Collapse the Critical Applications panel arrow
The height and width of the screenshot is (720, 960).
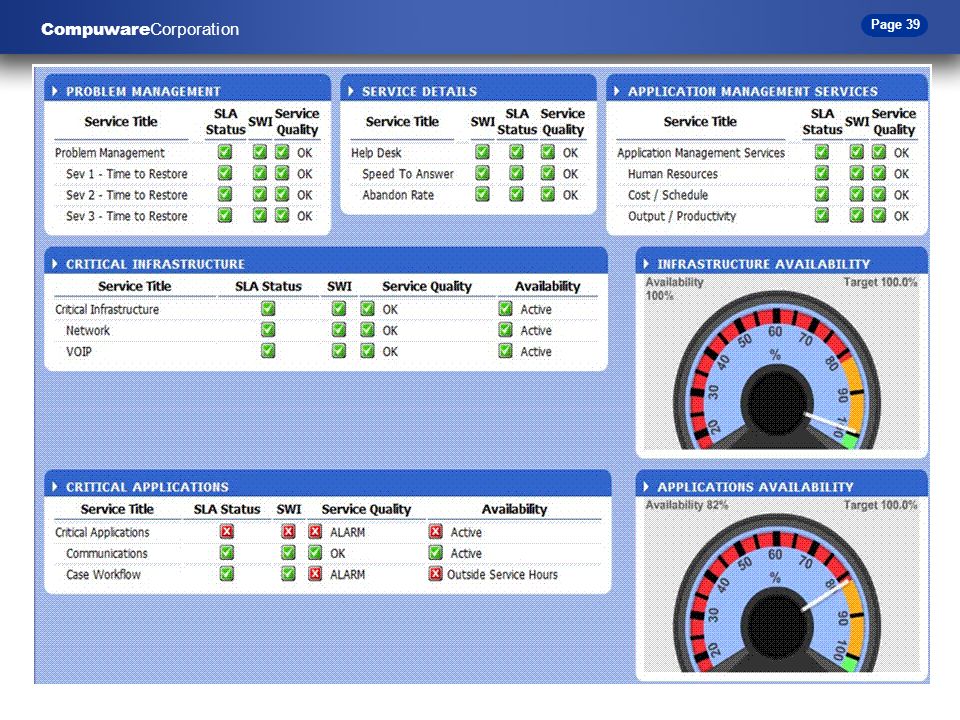pos(55,487)
